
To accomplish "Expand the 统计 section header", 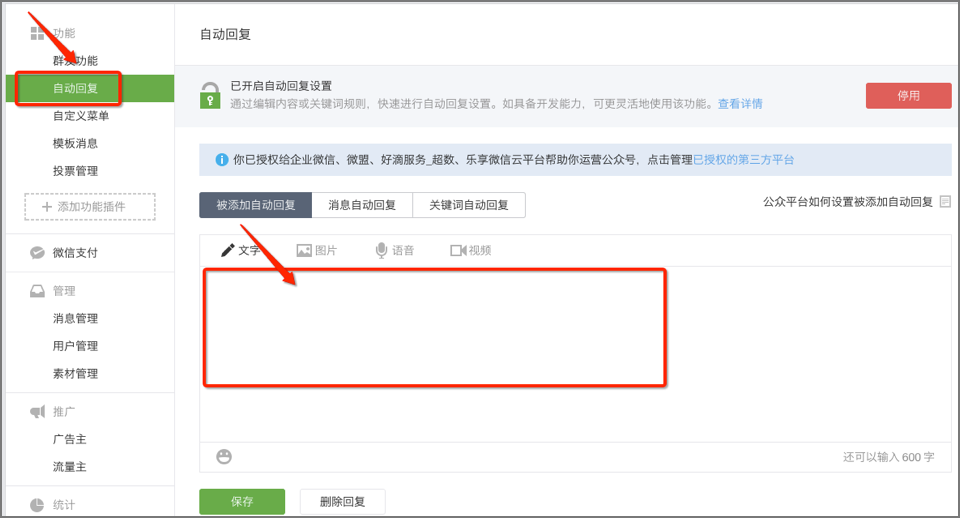I will [63, 504].
